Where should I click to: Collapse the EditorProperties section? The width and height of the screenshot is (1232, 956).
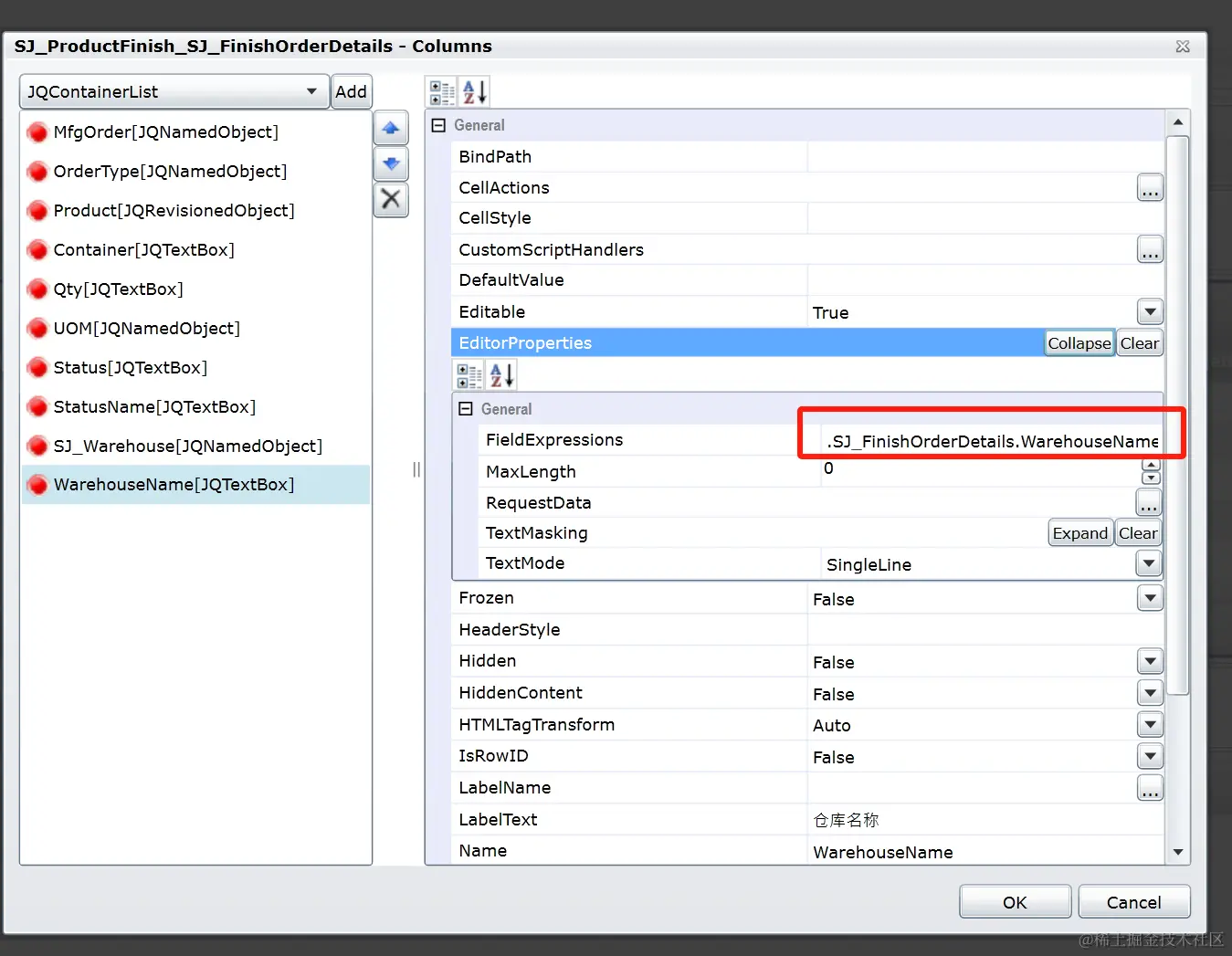1079,343
